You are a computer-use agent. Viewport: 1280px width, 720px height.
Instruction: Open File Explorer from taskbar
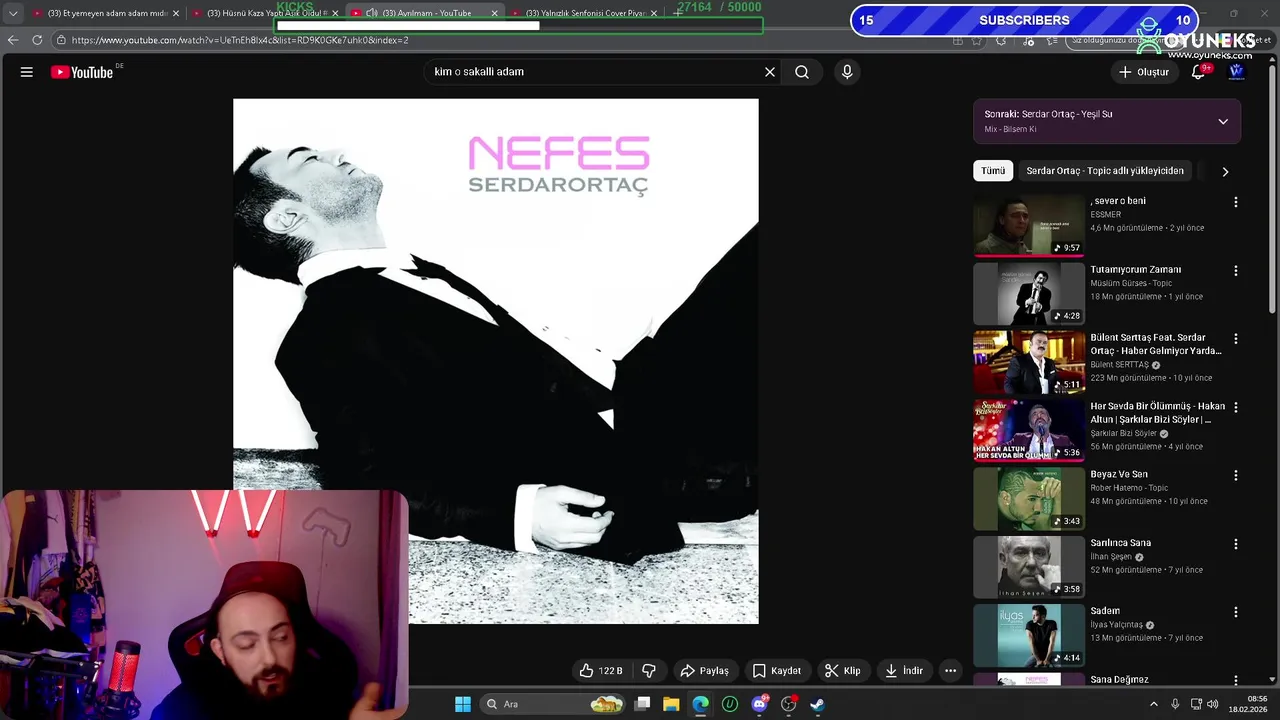coord(671,704)
